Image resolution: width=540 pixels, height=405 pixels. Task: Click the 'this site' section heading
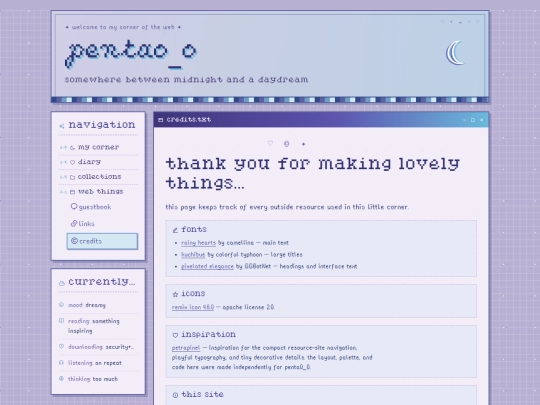[202, 394]
